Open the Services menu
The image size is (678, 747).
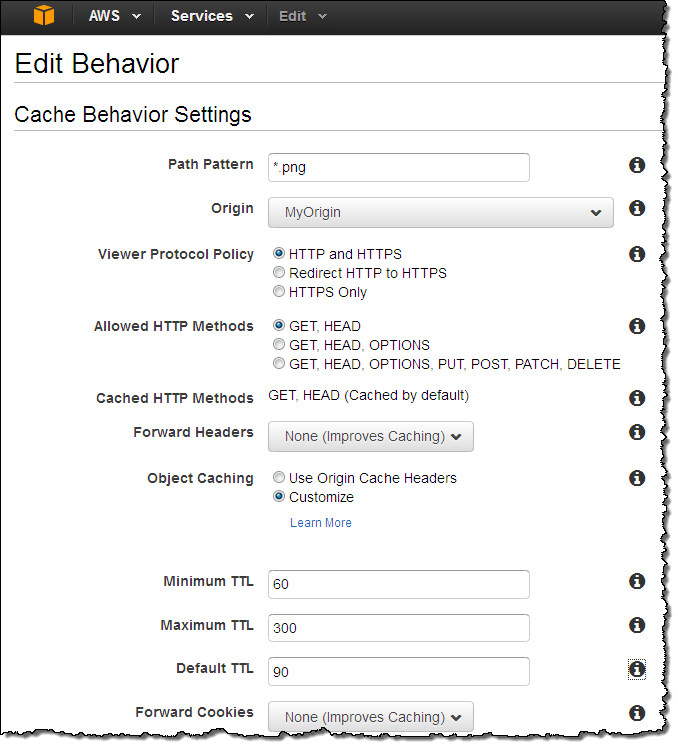coord(212,16)
